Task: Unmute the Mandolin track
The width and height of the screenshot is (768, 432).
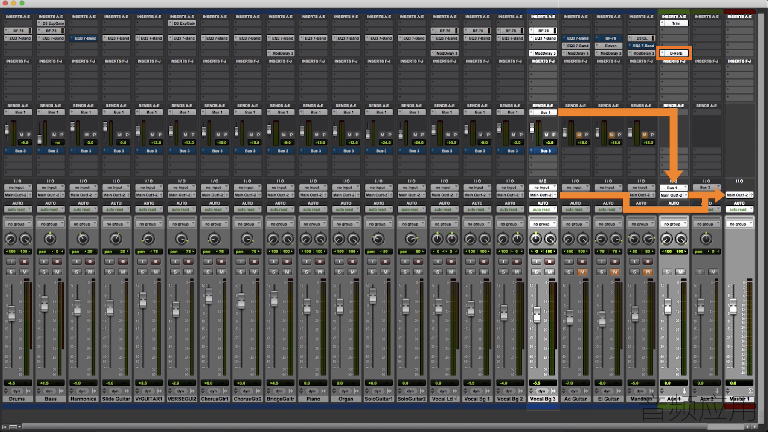Action: click(647, 271)
